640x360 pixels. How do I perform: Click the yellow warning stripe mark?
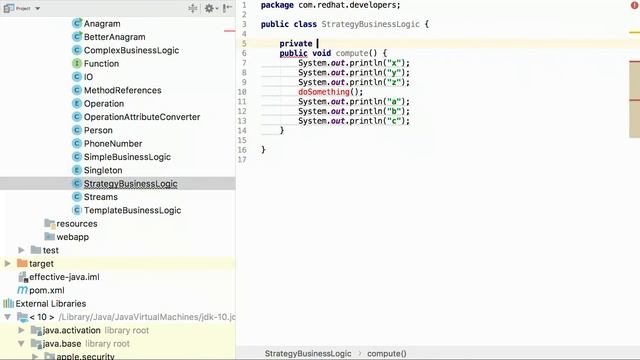click(634, 32)
